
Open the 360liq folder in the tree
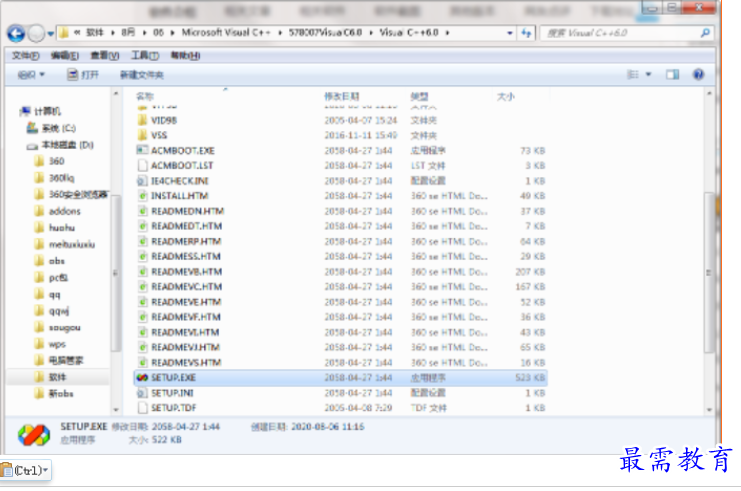point(55,178)
